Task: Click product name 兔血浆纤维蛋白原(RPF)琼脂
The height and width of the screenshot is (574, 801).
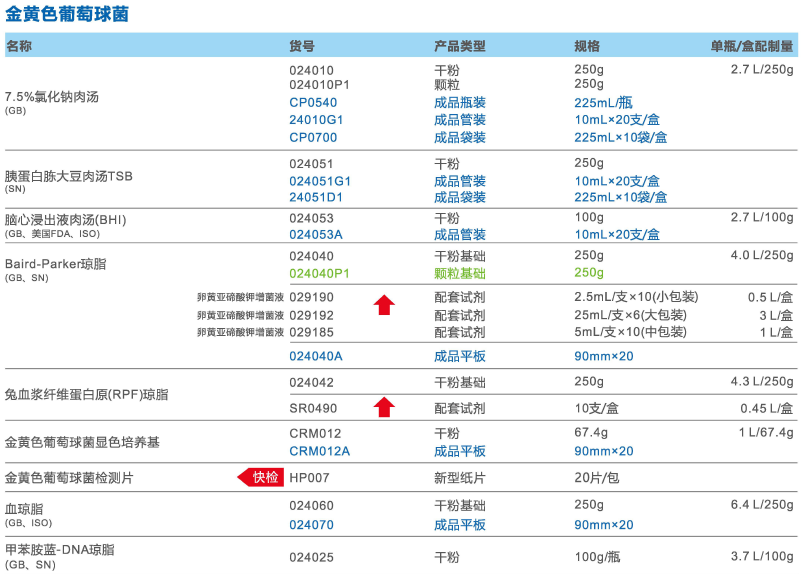Action: tap(86, 395)
